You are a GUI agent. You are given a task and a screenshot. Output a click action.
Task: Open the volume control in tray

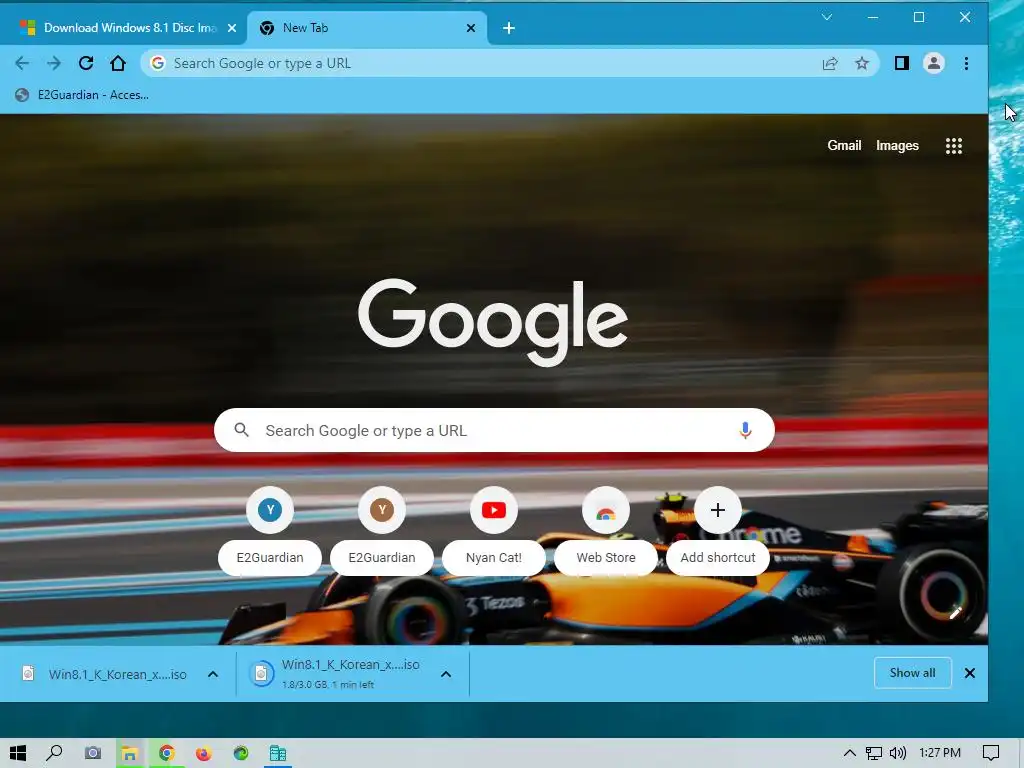(898, 753)
